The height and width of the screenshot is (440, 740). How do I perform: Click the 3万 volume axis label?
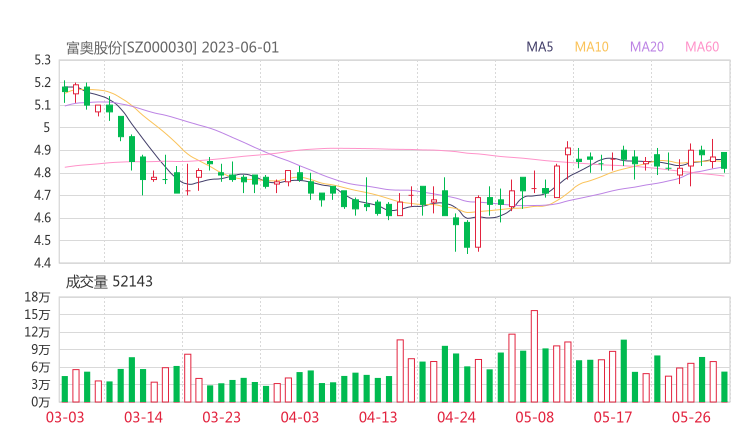tap(41, 384)
